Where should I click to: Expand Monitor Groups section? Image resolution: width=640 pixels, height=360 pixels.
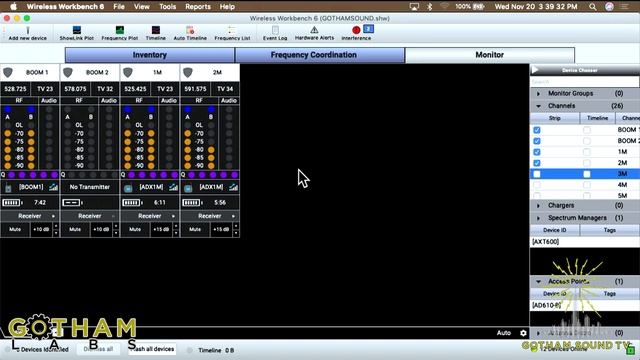[538, 93]
